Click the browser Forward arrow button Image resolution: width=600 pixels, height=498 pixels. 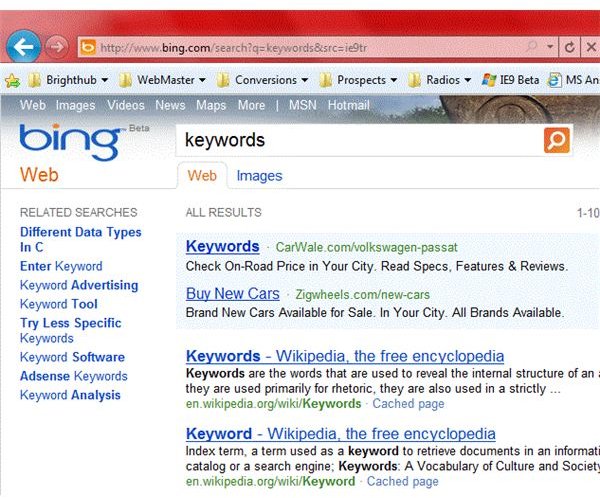57,47
